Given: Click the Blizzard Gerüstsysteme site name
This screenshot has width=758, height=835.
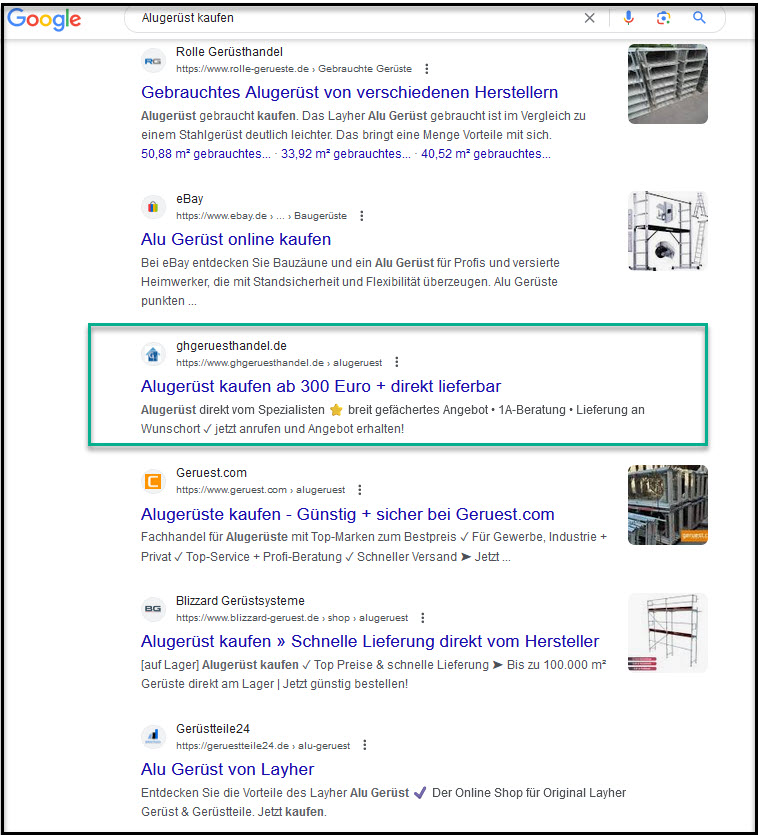Looking at the screenshot, I should click(x=240, y=601).
